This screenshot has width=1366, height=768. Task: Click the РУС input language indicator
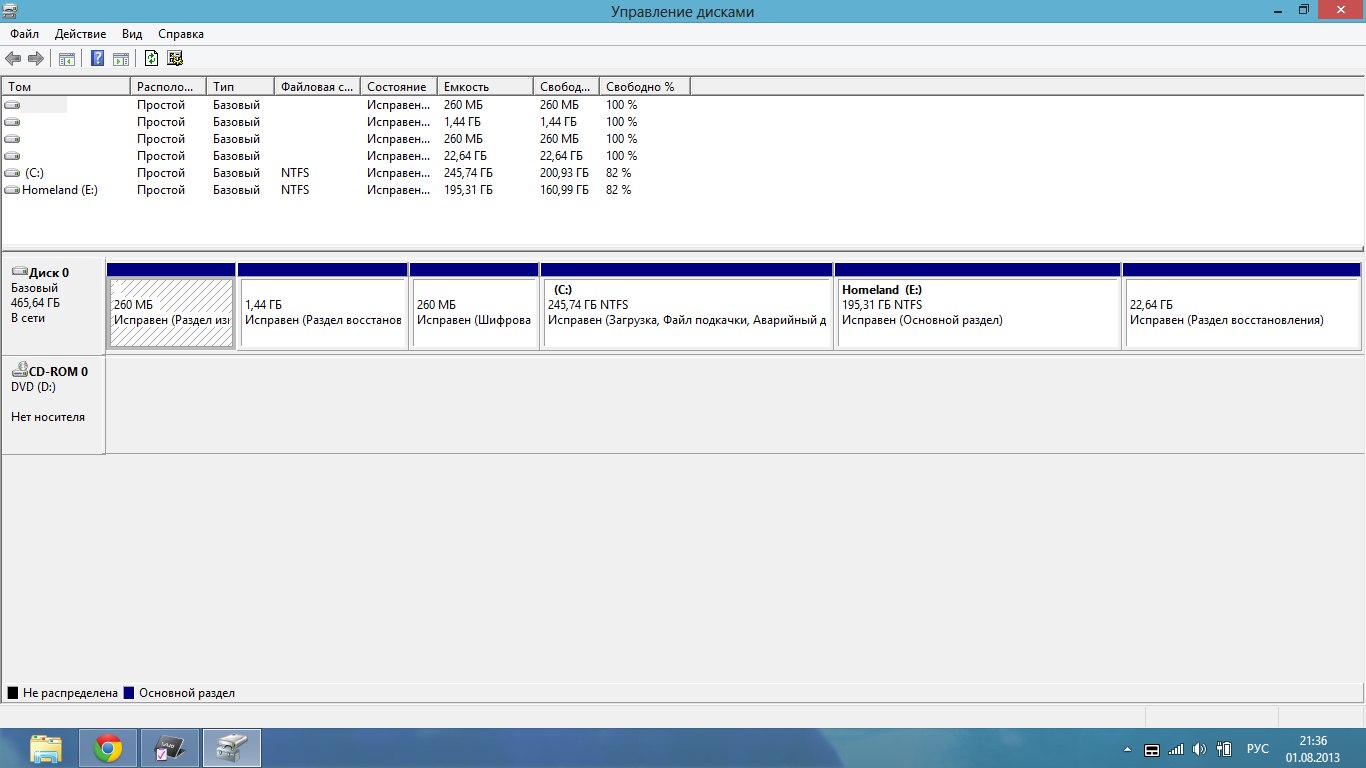[1258, 749]
